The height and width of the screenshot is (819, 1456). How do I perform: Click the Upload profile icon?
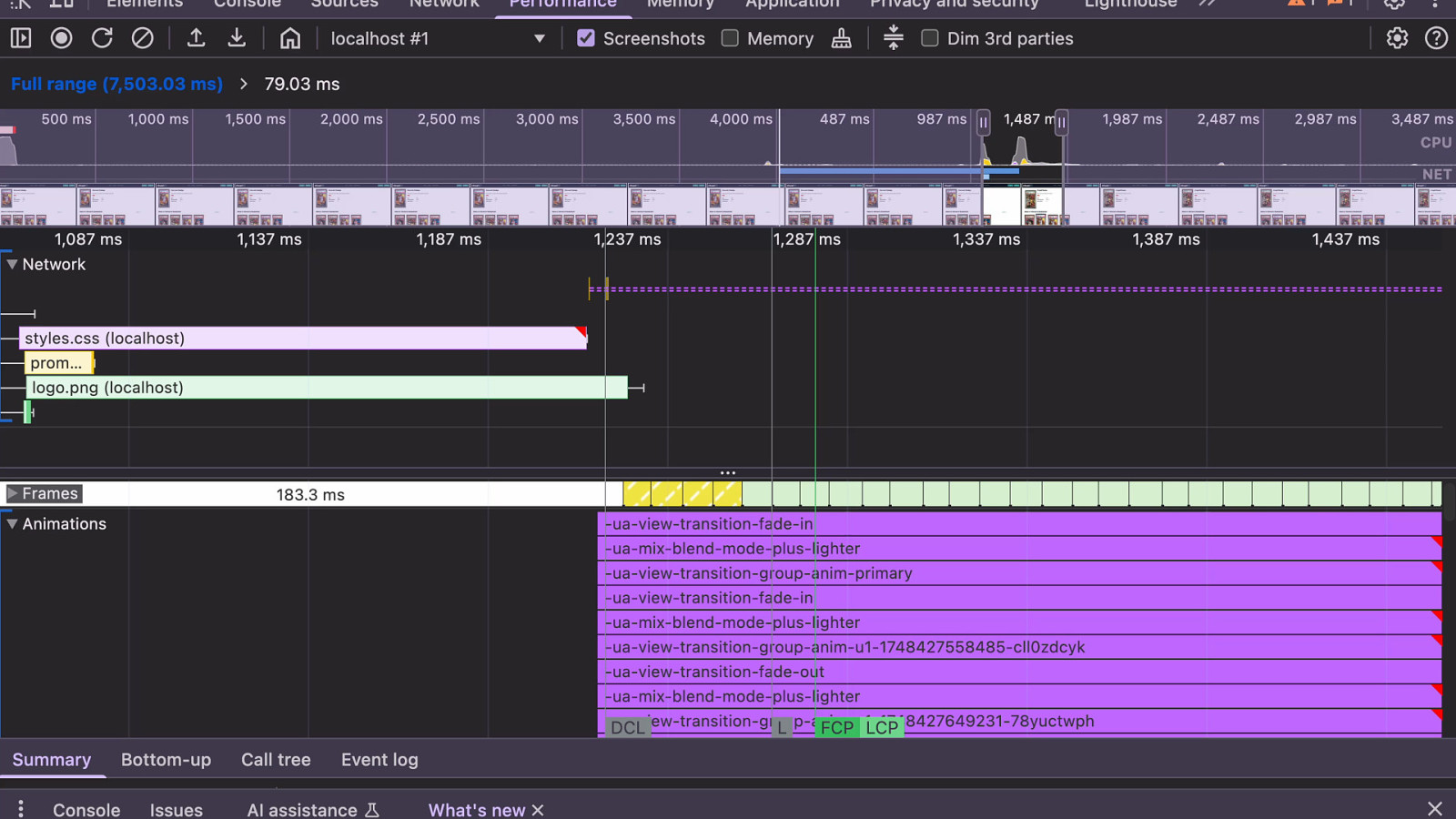click(196, 38)
